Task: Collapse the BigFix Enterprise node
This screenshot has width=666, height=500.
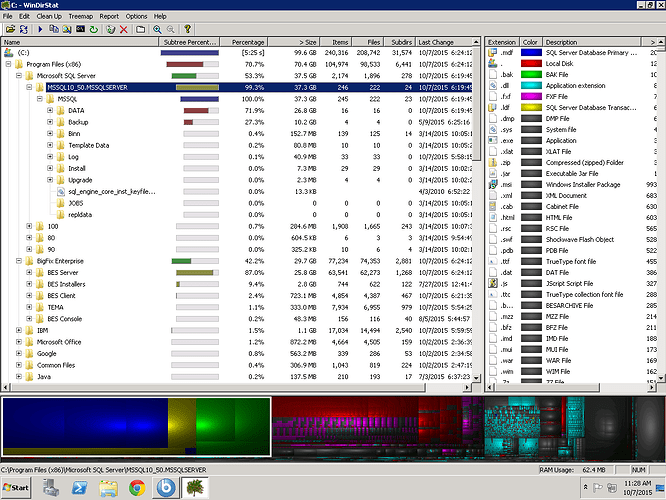Action: pyautogui.click(x=19, y=261)
